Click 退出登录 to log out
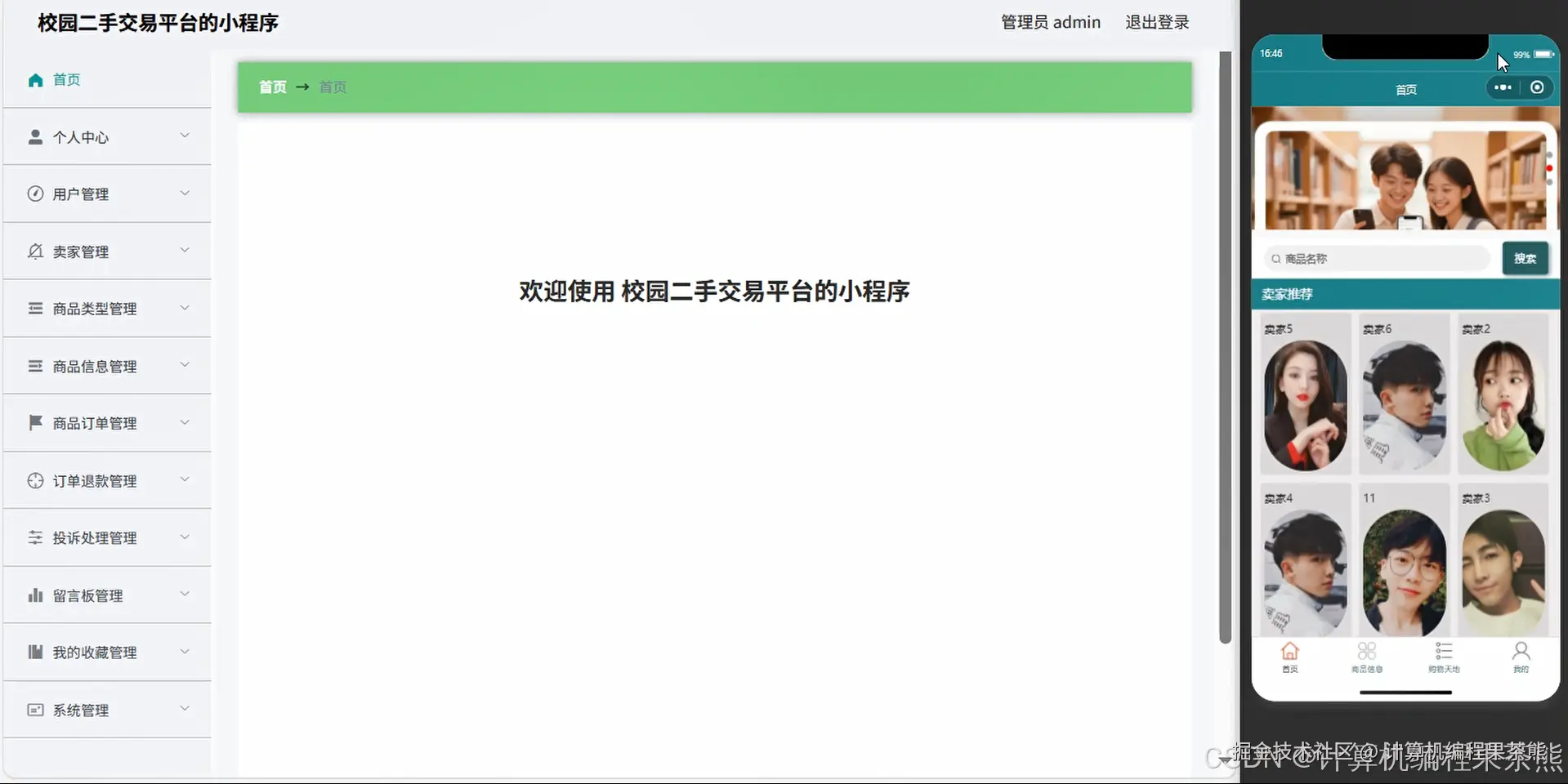The height and width of the screenshot is (784, 1568). tap(1156, 22)
